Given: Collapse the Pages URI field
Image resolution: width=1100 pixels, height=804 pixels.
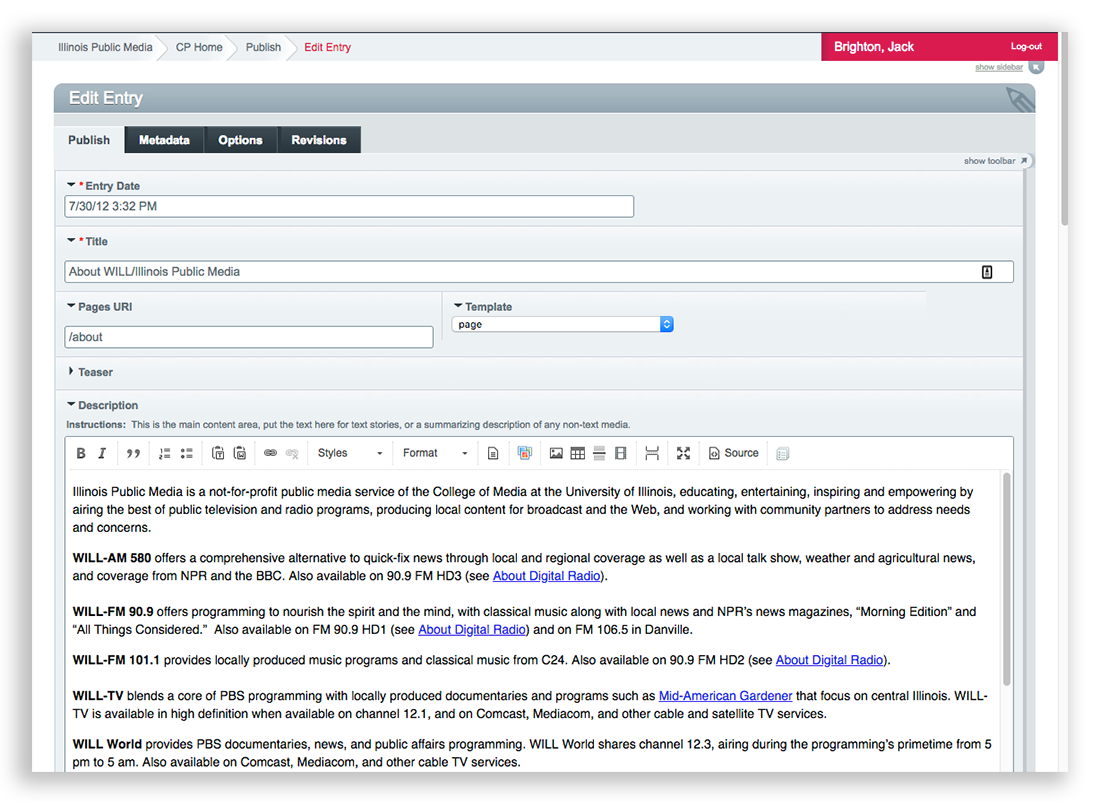Looking at the screenshot, I should coord(71,306).
